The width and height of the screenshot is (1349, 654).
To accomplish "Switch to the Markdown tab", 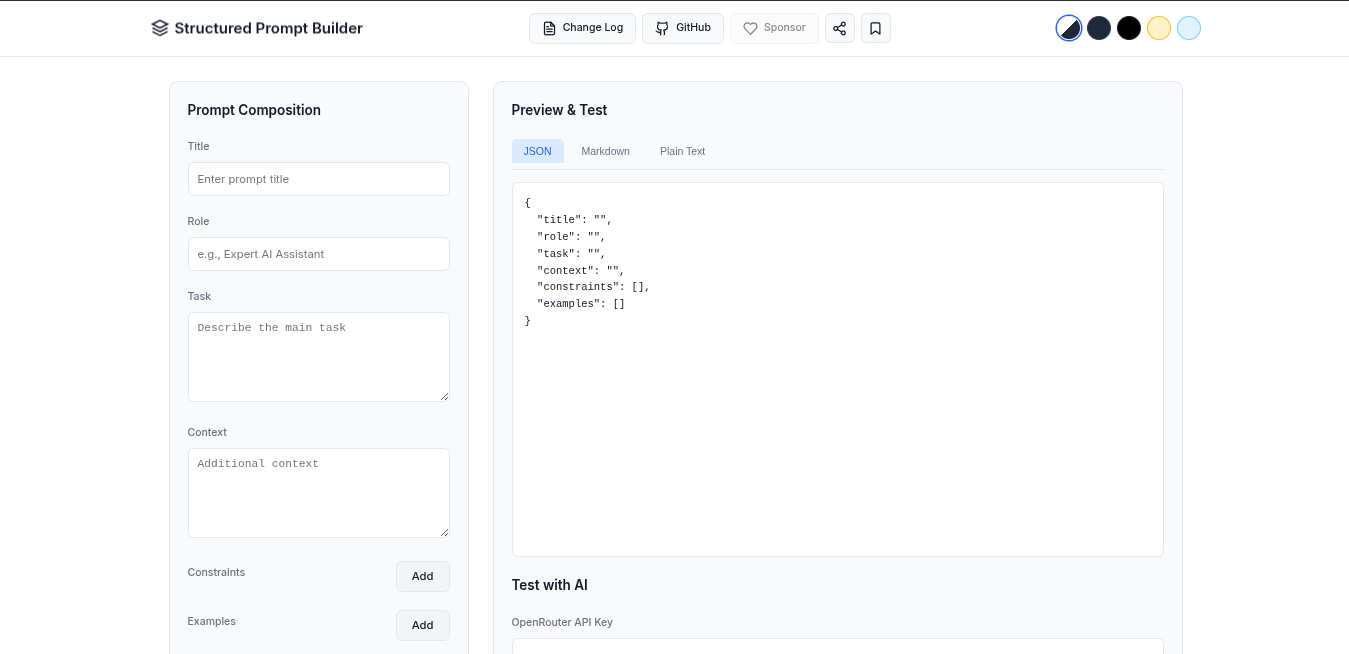I will coord(605,151).
